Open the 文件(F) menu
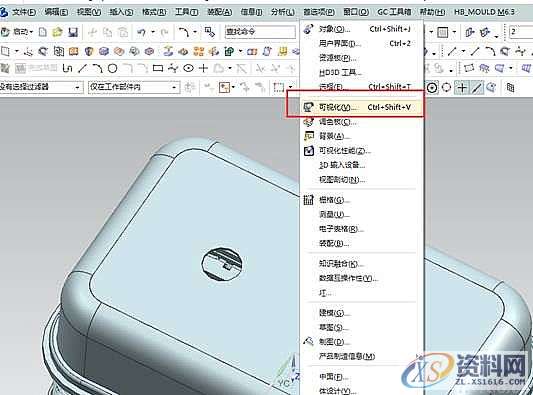The height and width of the screenshot is (395, 533). point(24,12)
